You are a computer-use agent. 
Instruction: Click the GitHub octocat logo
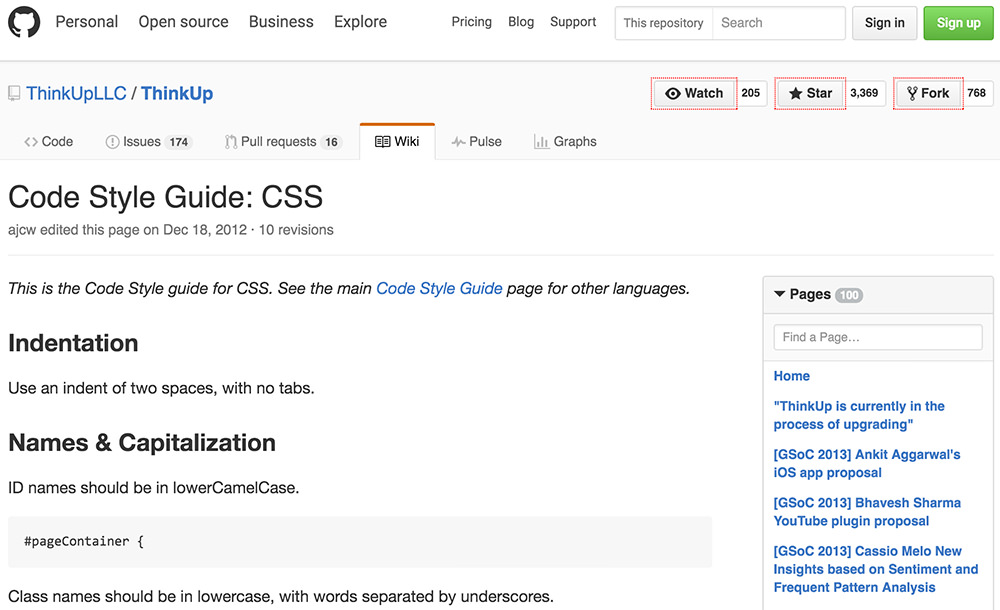24,22
